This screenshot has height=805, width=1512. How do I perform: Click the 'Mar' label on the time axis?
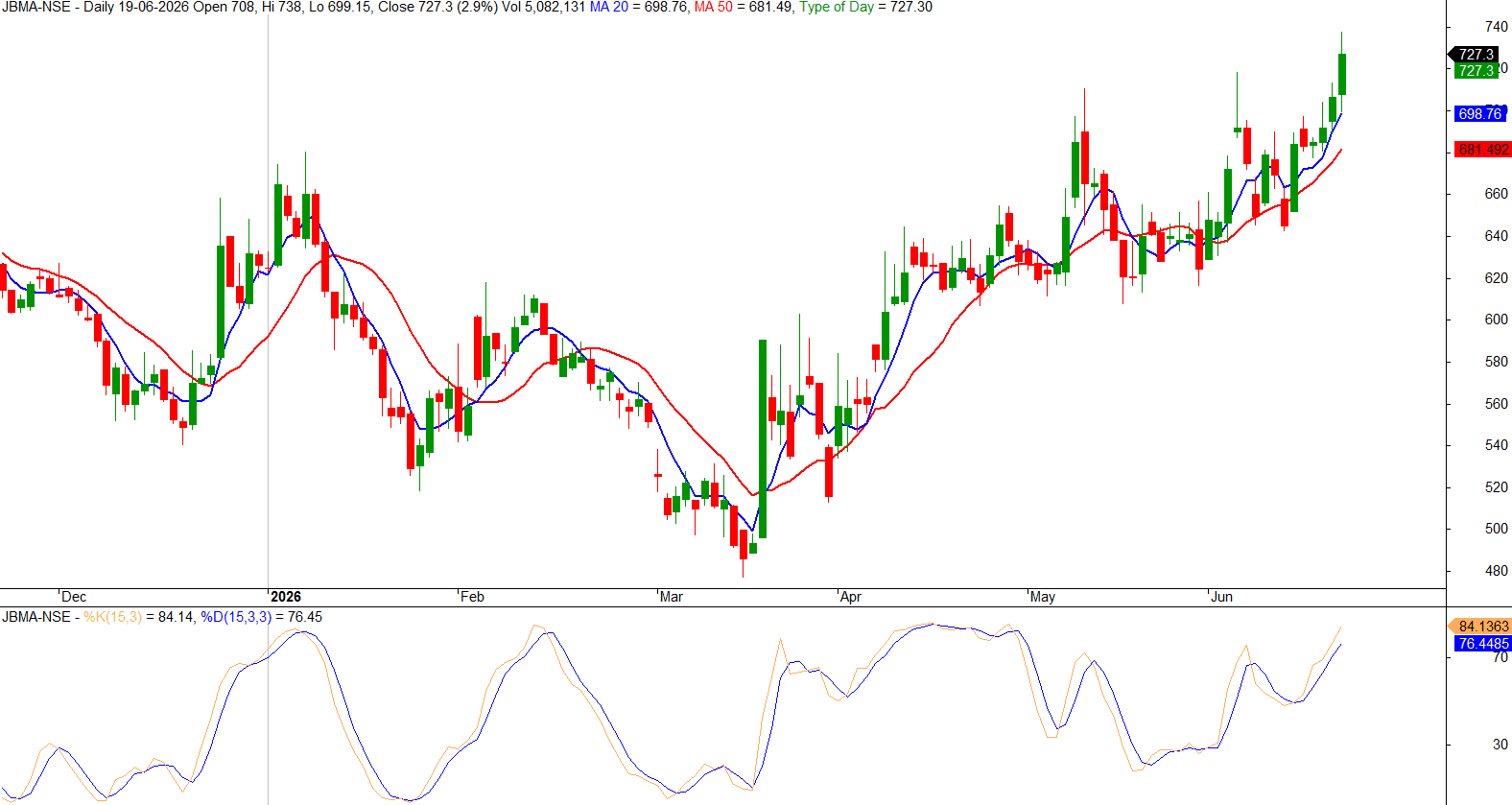click(x=672, y=597)
